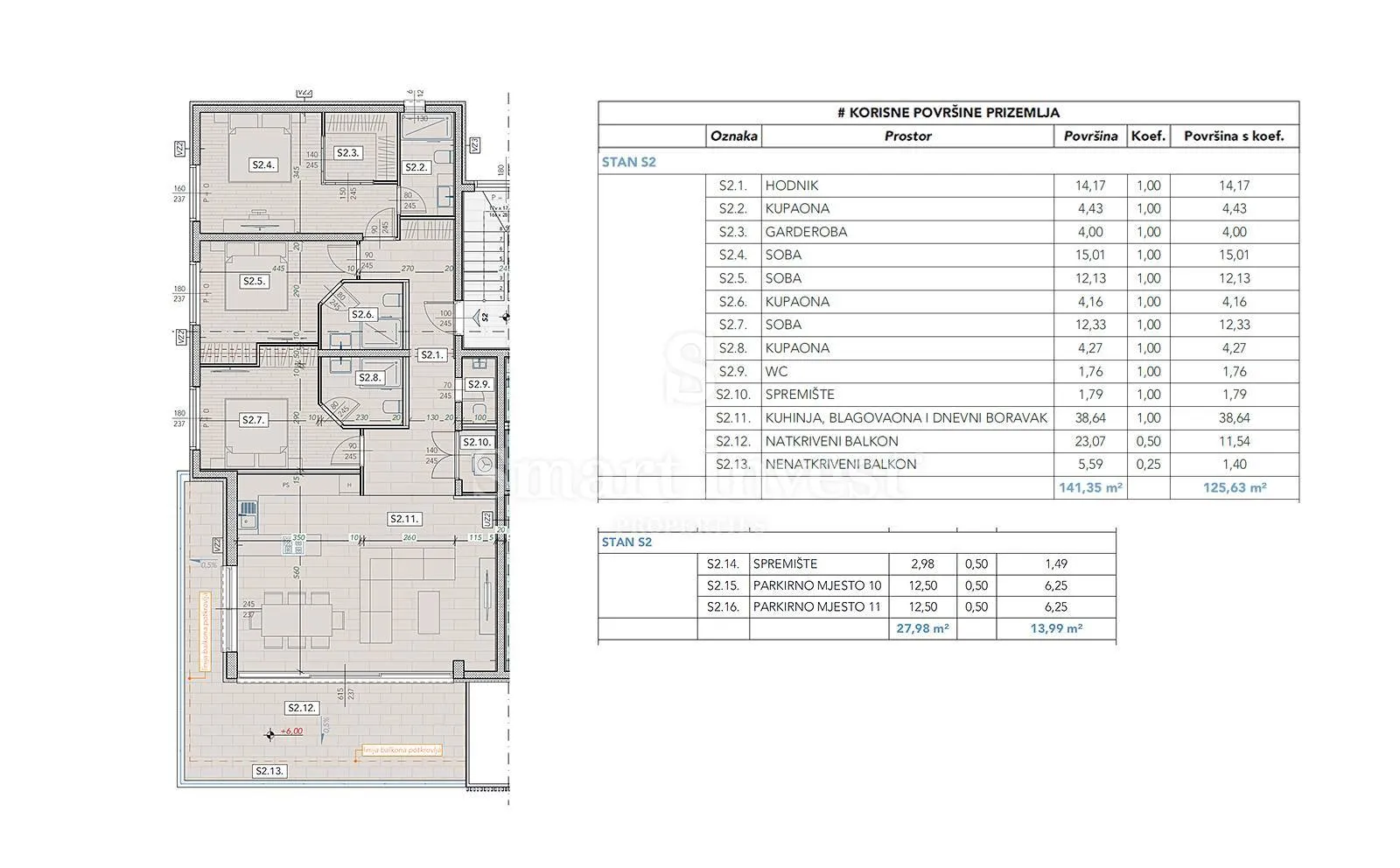
Task: Select 'KUPAONA' in the S2.2. row
Action: point(797,208)
